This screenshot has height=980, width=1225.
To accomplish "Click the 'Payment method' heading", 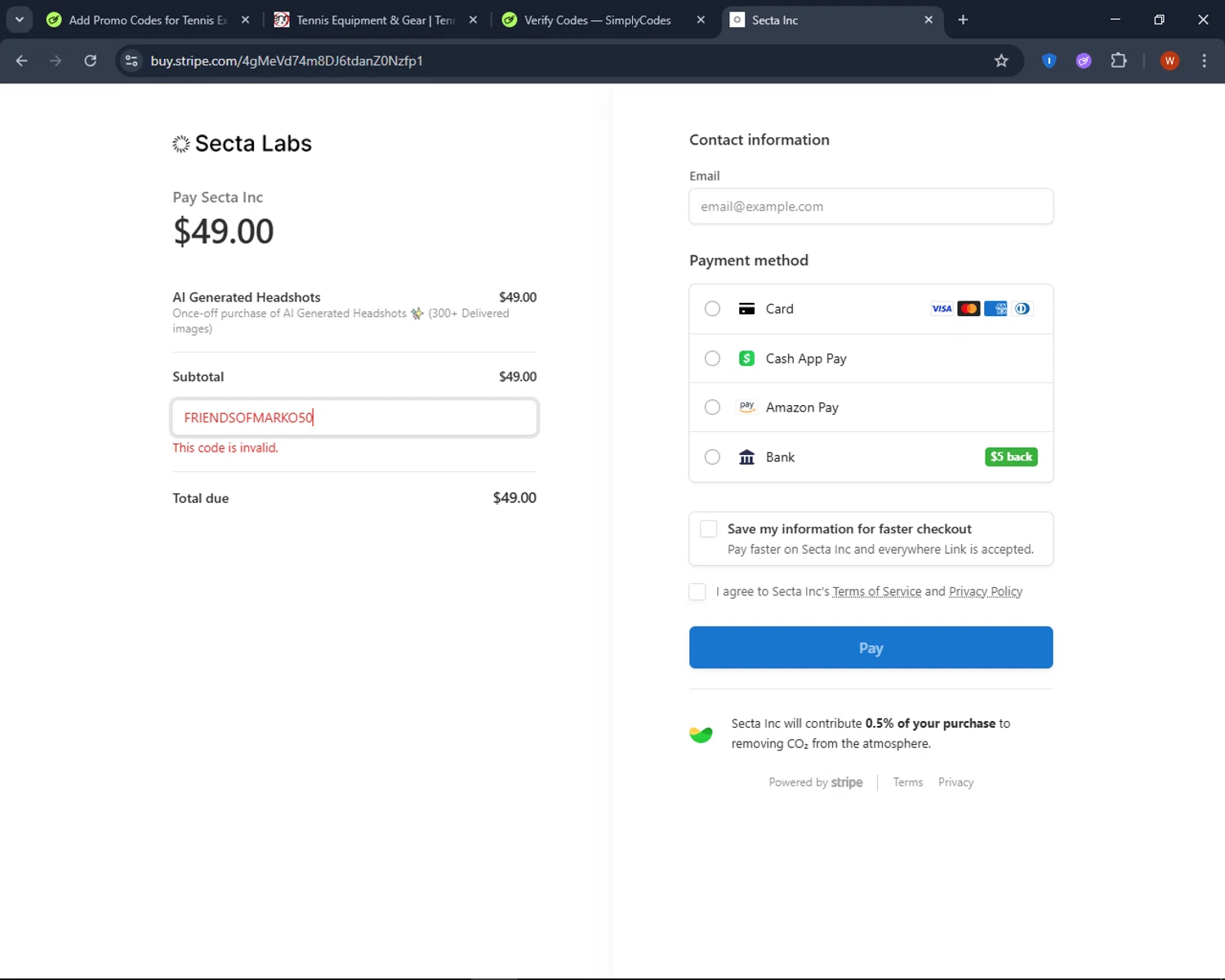I will click(x=749, y=261).
